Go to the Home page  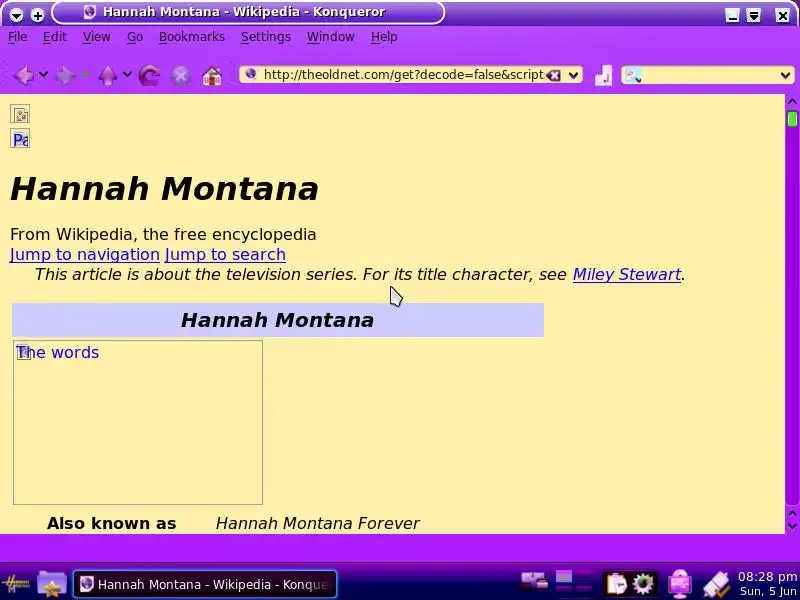212,76
